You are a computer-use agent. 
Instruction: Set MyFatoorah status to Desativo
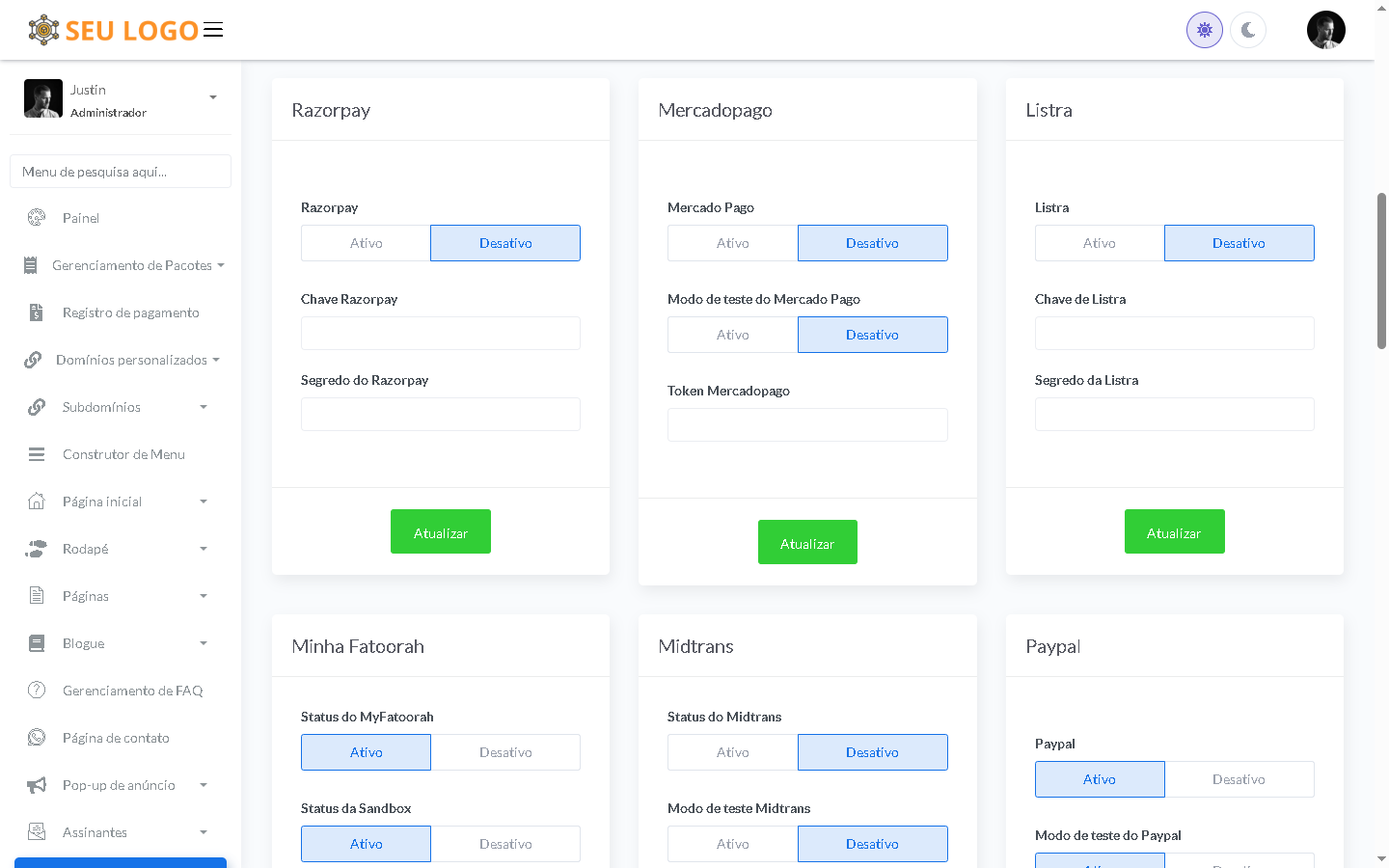[505, 752]
